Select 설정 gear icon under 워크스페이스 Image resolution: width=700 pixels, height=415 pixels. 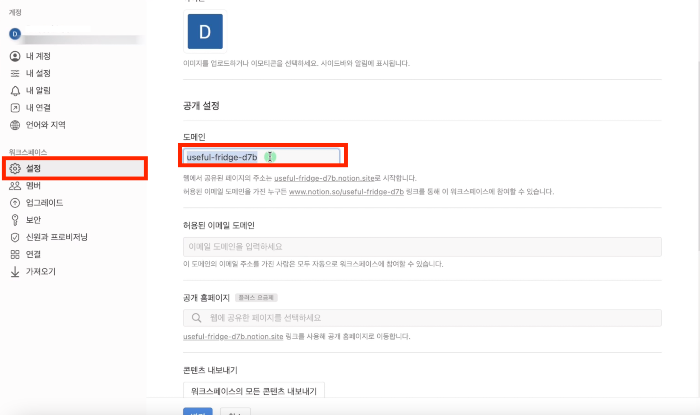(15, 168)
